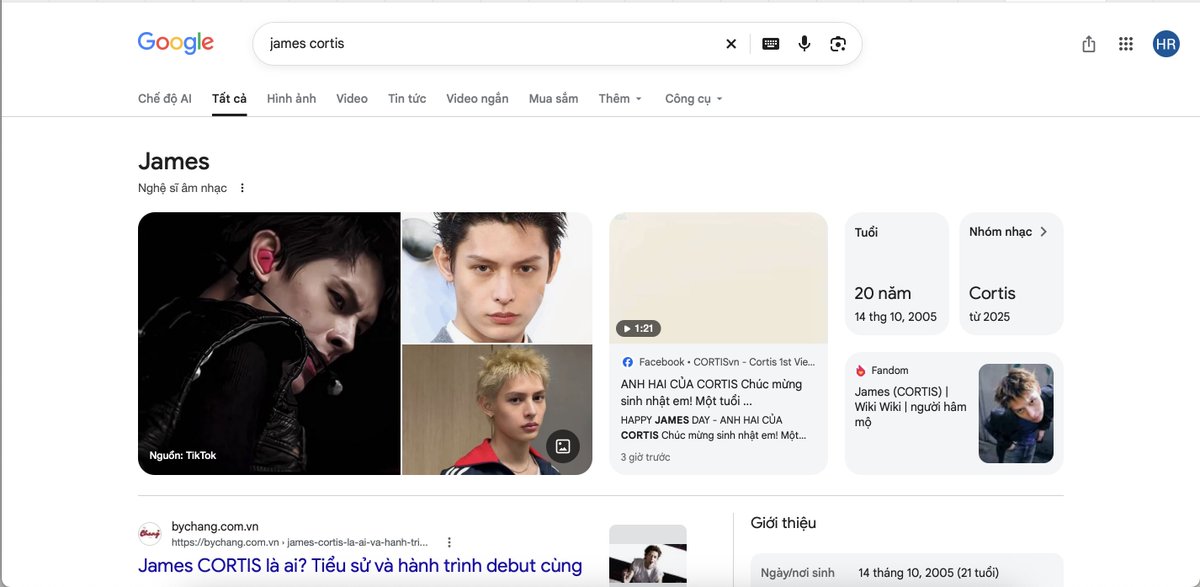Go to the Tin tức tab

click(x=407, y=99)
